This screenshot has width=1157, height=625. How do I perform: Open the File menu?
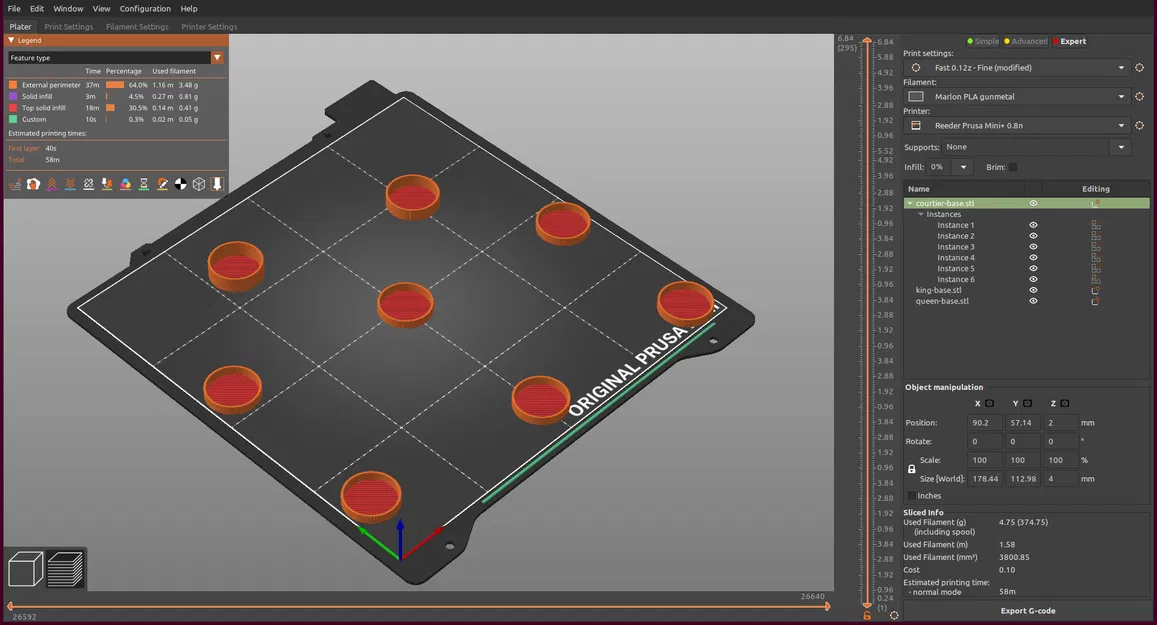14,9
